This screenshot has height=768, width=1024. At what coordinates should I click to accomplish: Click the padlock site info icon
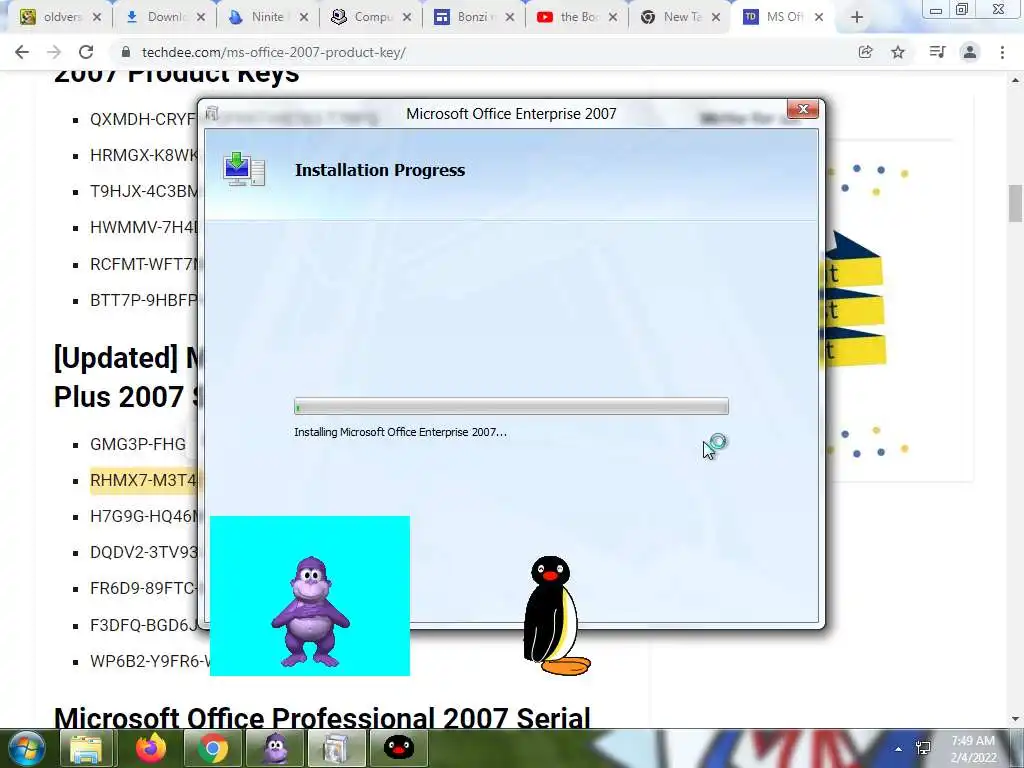(126, 52)
